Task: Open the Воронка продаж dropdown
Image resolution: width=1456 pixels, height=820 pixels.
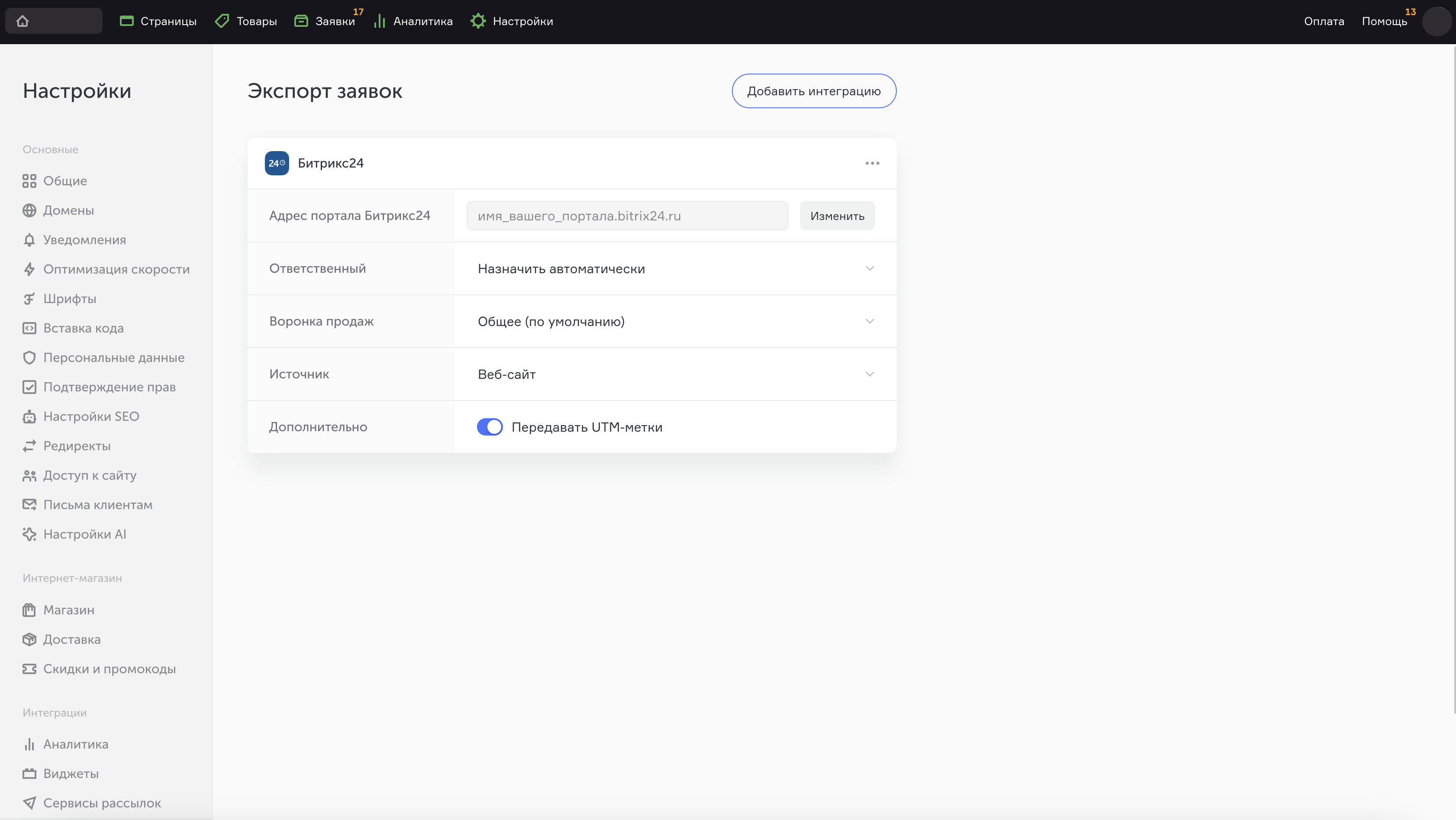Action: point(675,321)
